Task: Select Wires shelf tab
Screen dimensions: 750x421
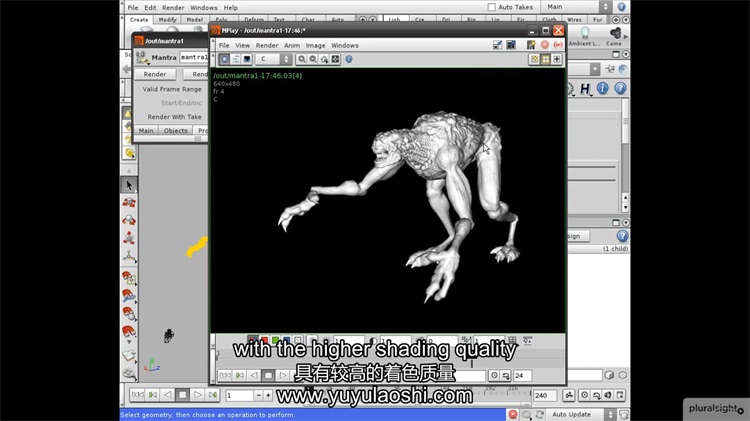Action: tap(574, 20)
